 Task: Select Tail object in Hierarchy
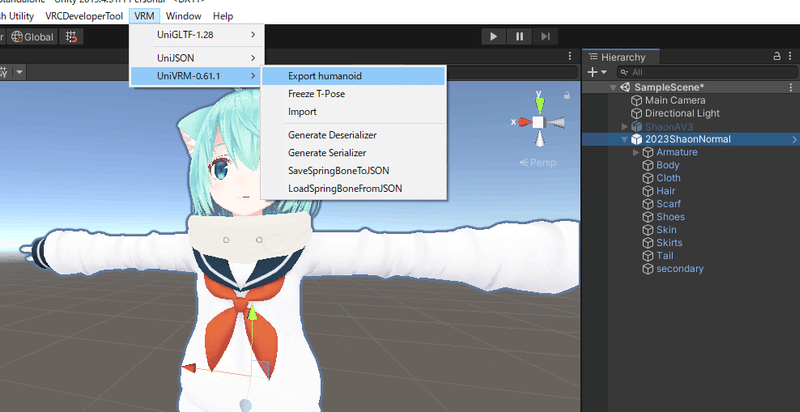click(664, 255)
